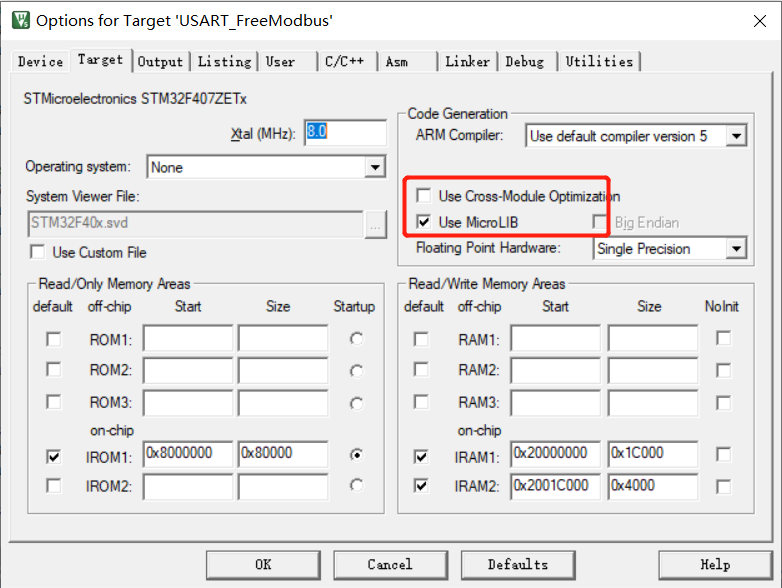Image resolution: width=782 pixels, height=588 pixels.
Task: Select the IROM2 Startup radio button
Action: pyautogui.click(x=357, y=485)
